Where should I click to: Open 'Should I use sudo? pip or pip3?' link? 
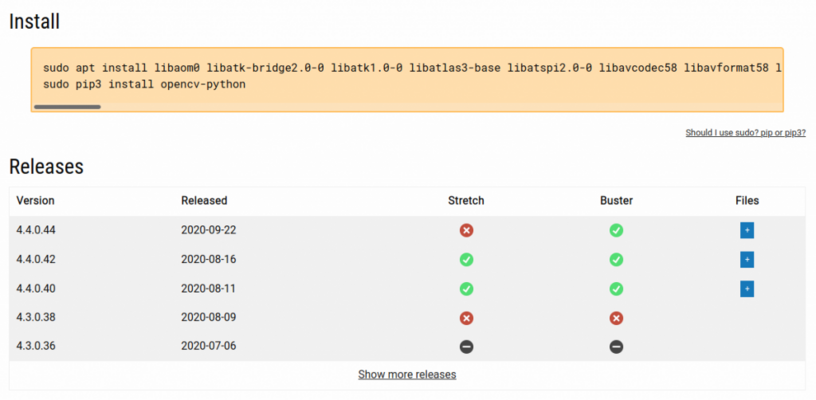(745, 133)
